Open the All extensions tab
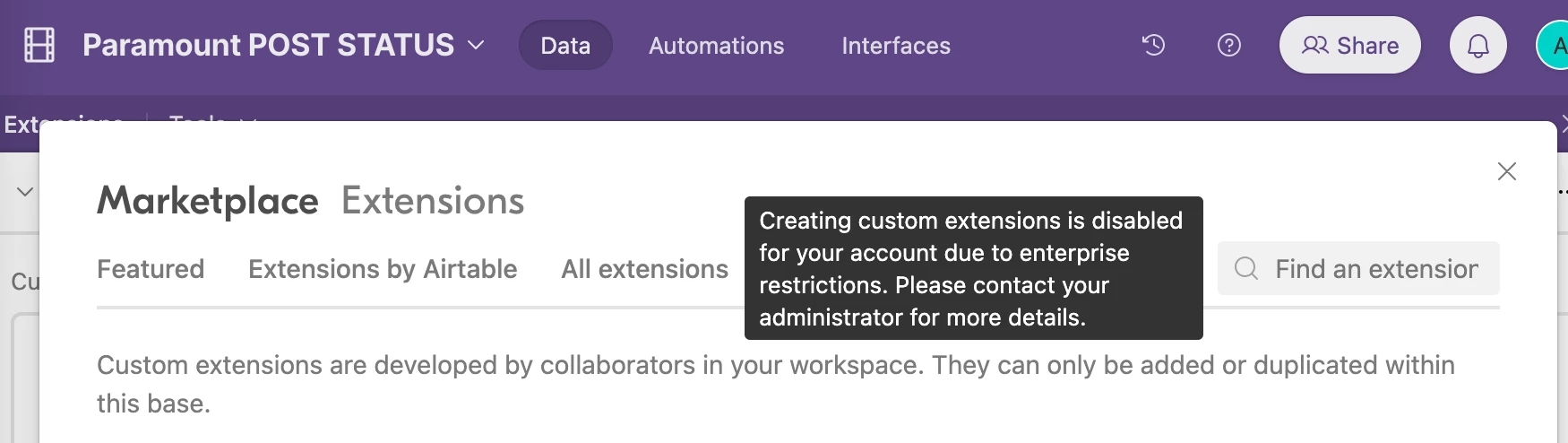1568x443 pixels. pos(644,269)
